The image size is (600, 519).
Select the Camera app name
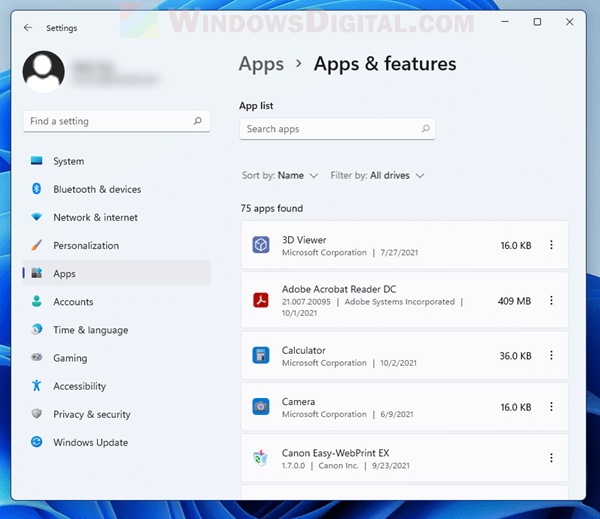(x=298, y=401)
